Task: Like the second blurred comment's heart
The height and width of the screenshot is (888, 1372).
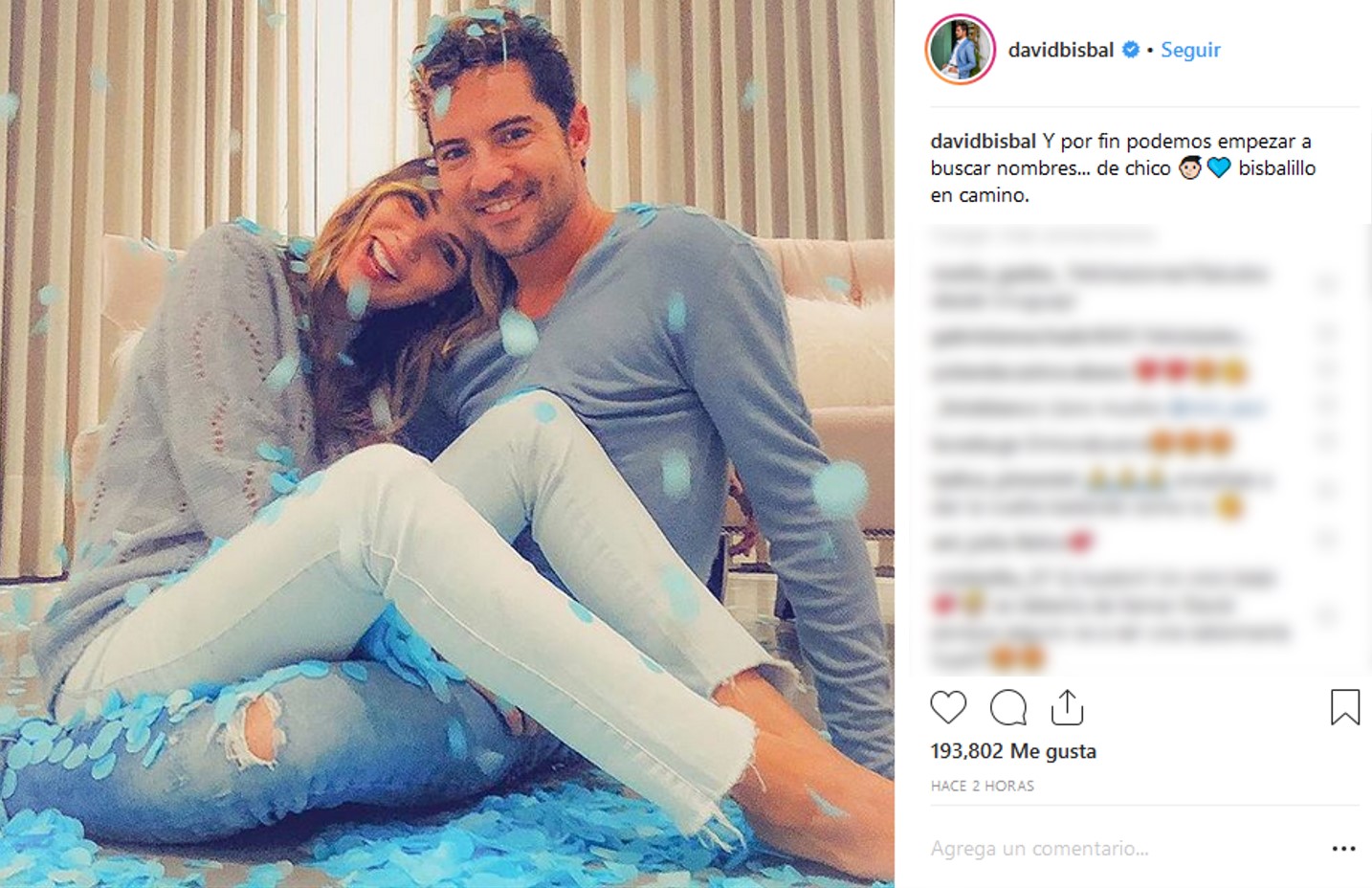Action: point(1327,336)
